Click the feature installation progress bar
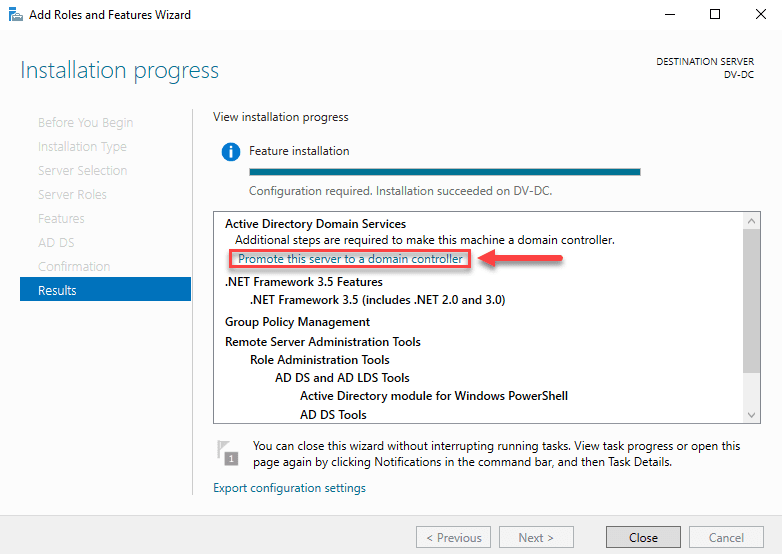The image size is (782, 554). 444,172
